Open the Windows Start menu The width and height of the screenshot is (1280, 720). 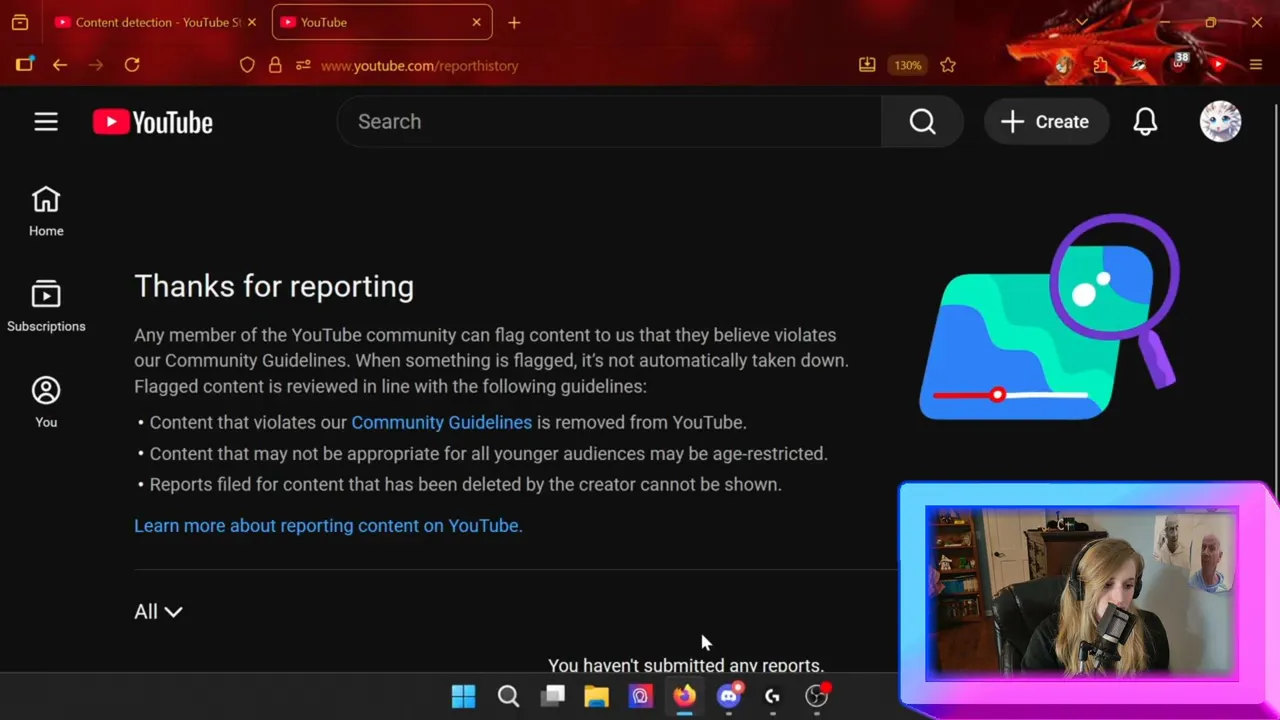[x=464, y=696]
